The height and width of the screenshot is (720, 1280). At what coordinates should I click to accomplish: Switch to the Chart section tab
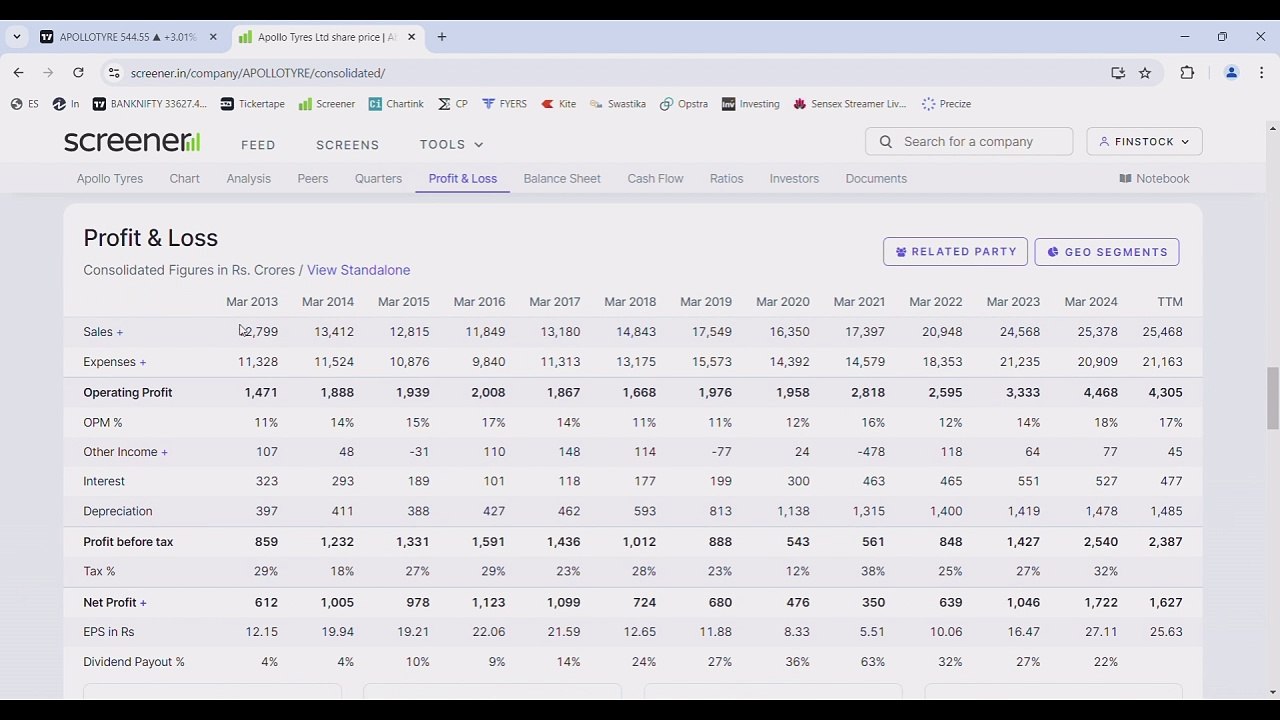pos(185,179)
